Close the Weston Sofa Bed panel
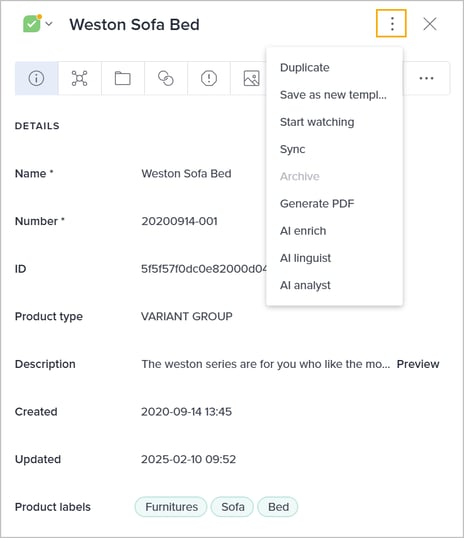The image size is (464, 538). pyautogui.click(x=430, y=24)
